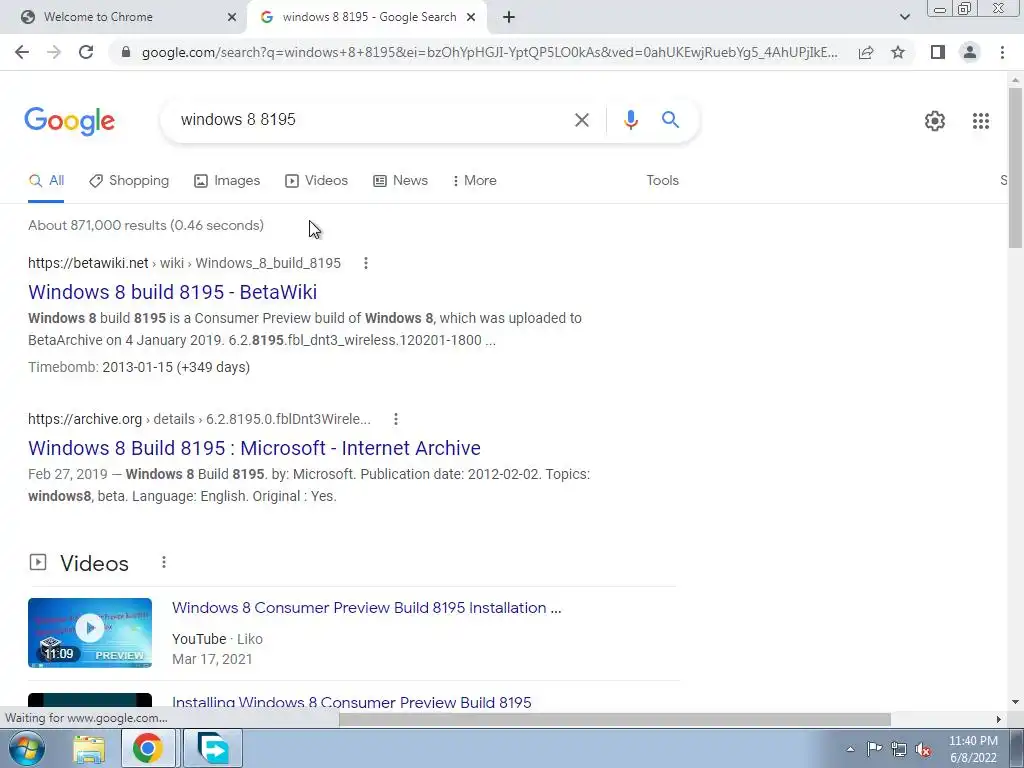Click Chrome icon in taskbar
Viewport: 1024px width, 768px height.
click(x=148, y=748)
